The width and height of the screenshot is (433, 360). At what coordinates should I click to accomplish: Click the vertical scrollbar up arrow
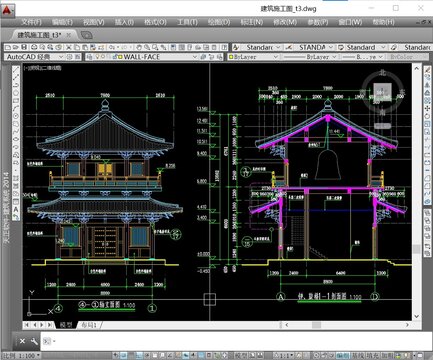pyautogui.click(x=417, y=68)
